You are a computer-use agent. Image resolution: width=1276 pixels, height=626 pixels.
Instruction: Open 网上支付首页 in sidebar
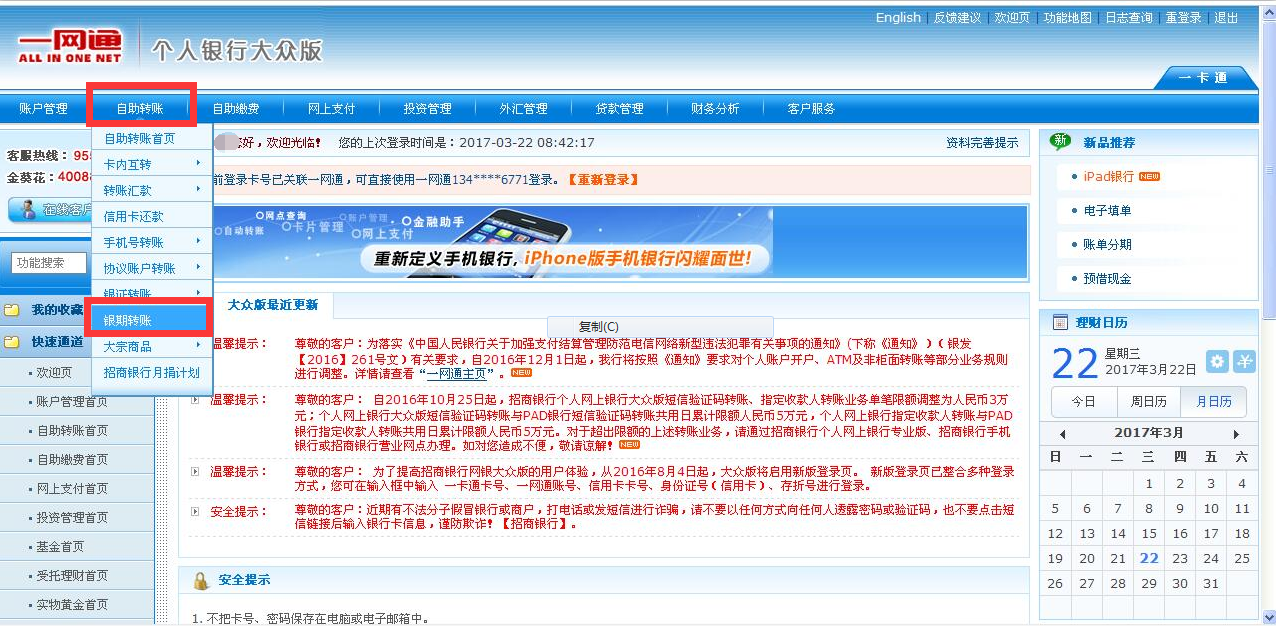click(x=73, y=489)
